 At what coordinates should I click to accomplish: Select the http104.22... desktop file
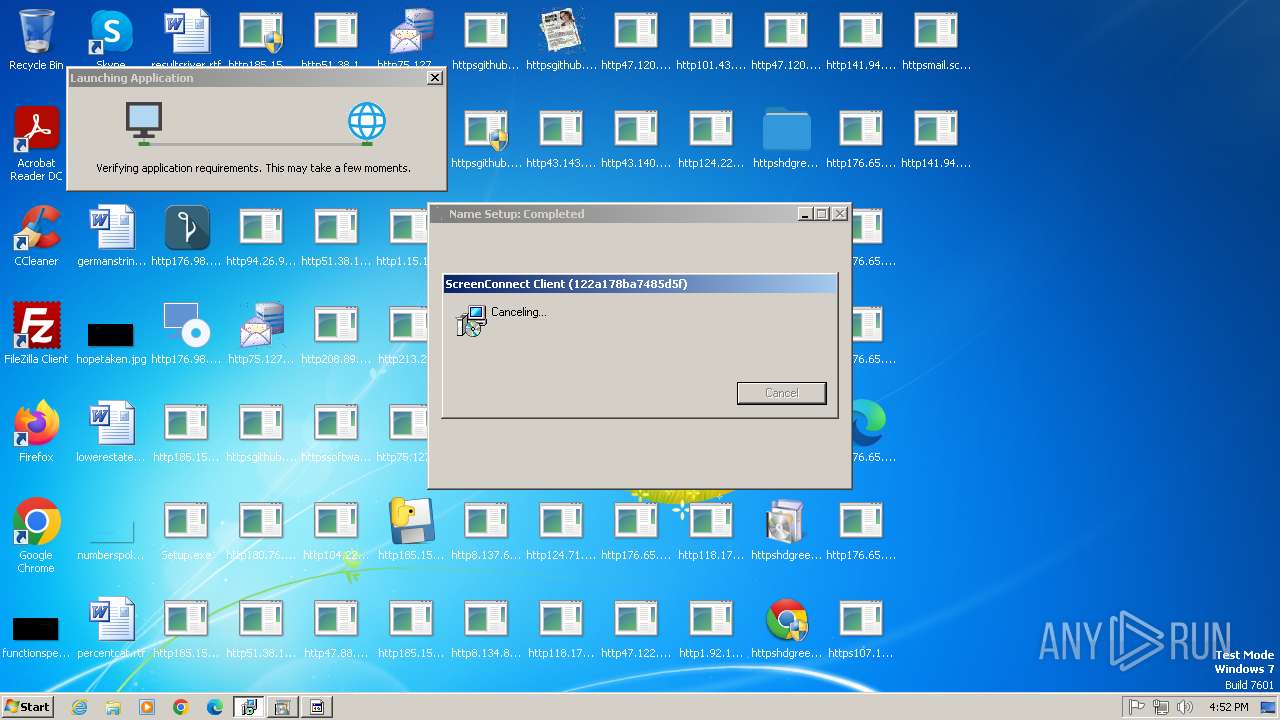336,530
